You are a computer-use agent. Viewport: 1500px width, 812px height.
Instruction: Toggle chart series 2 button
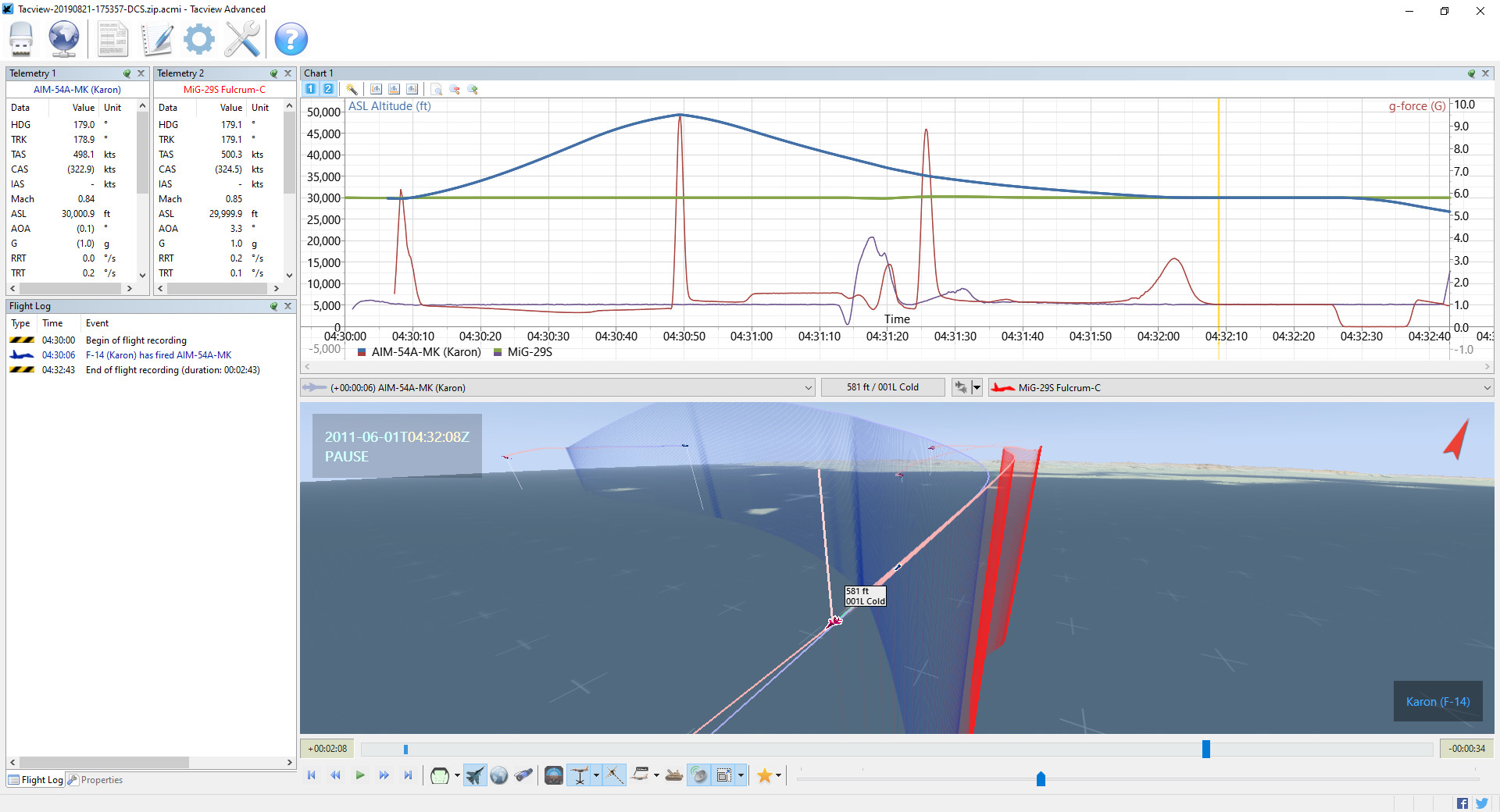[328, 89]
